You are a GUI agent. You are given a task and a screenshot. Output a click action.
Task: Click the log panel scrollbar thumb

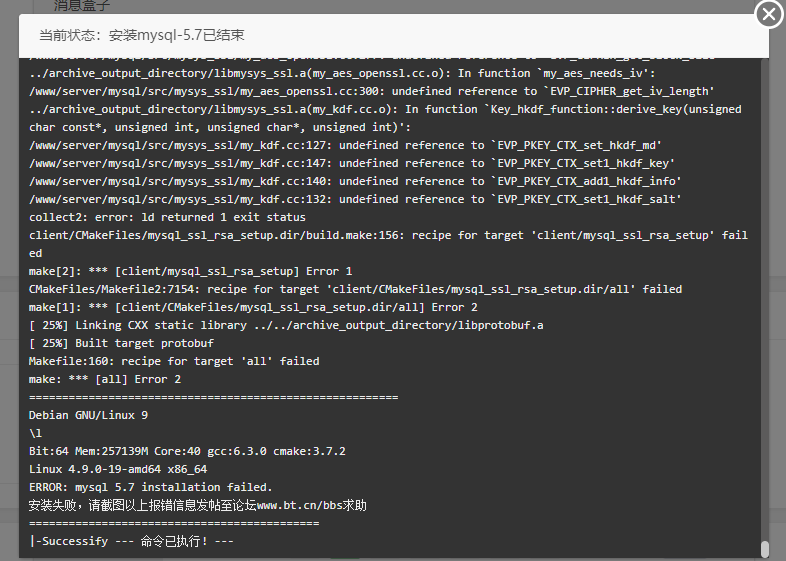pos(764,549)
